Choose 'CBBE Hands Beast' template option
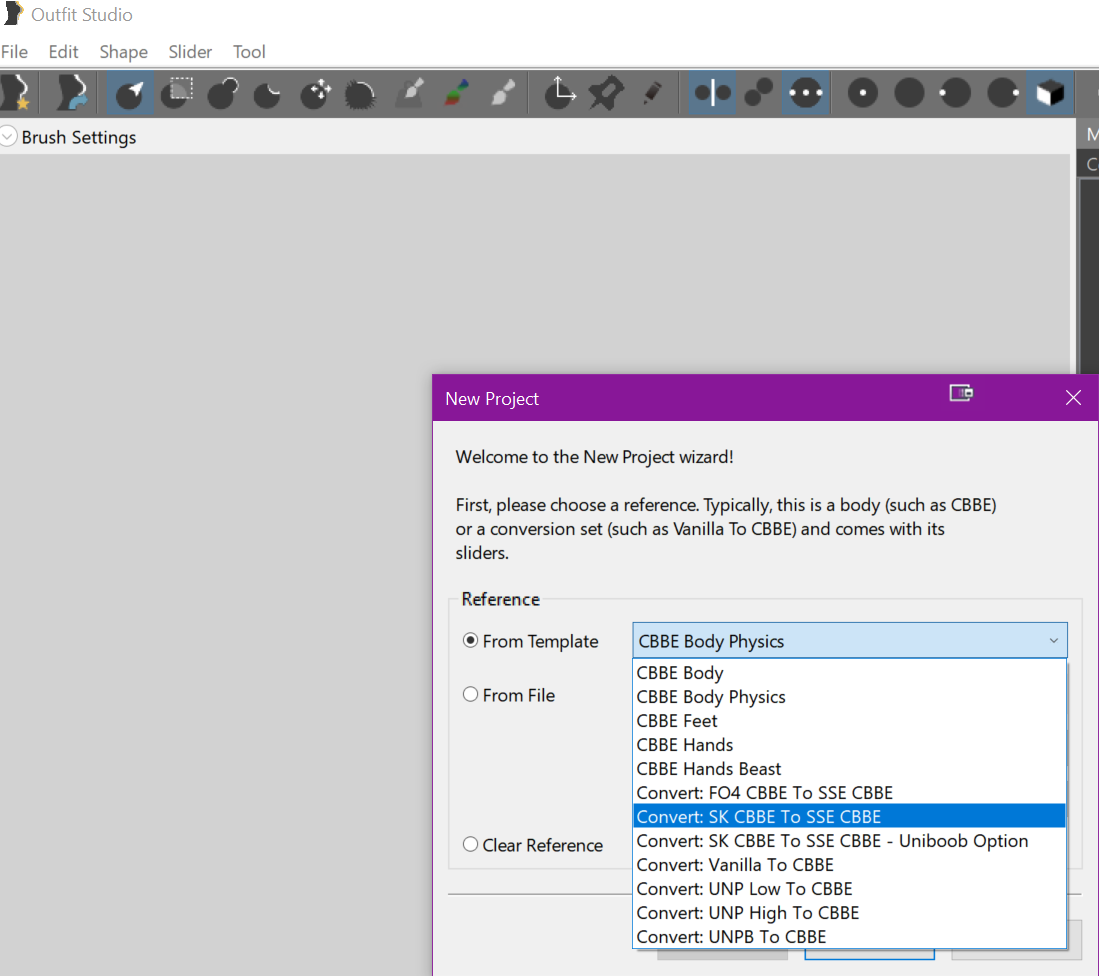1099x976 pixels. click(x=849, y=769)
